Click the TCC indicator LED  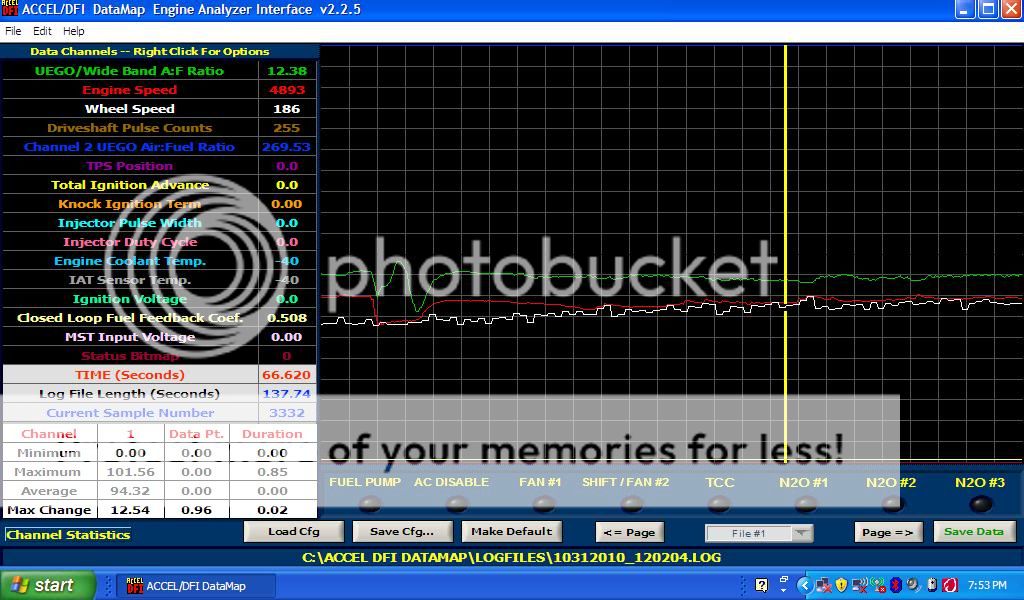718,504
